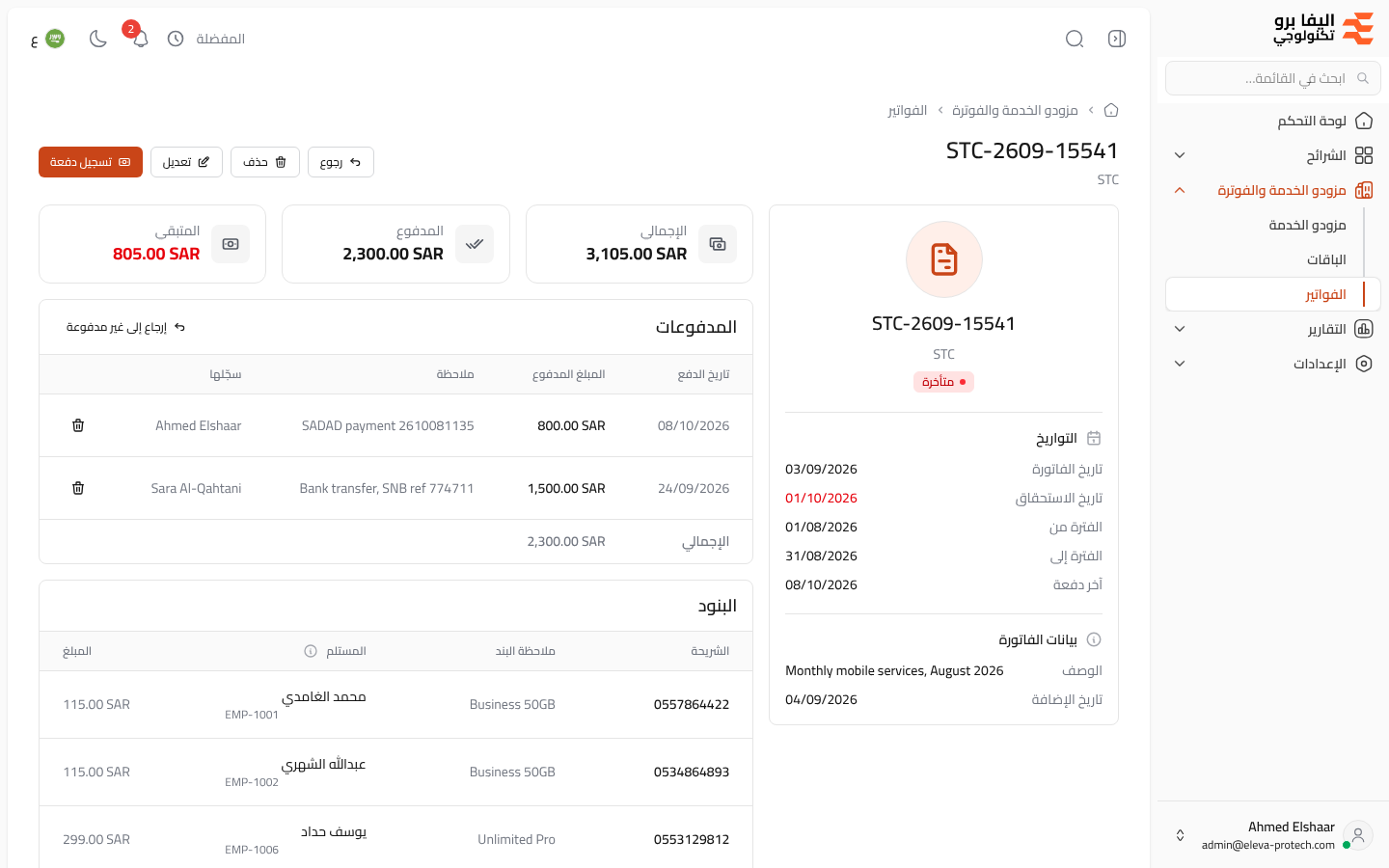Click the المدفوع paid checkmark icon
Image resolution: width=1389 pixels, height=868 pixels.
click(475, 244)
